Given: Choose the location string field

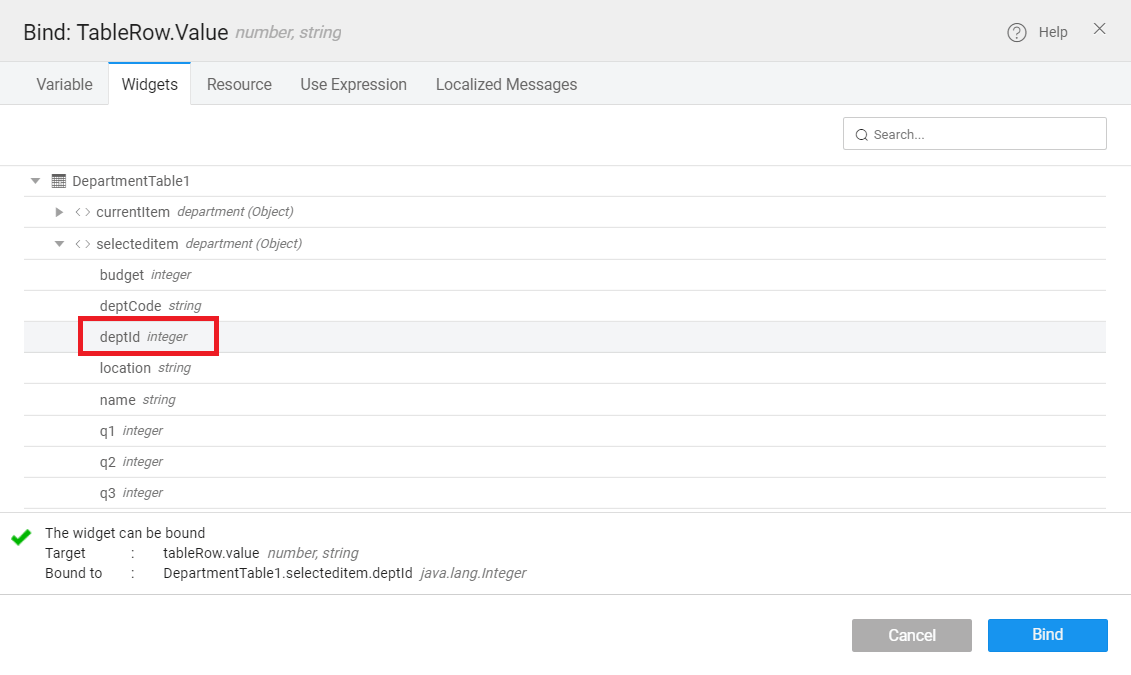Looking at the screenshot, I should (x=125, y=368).
